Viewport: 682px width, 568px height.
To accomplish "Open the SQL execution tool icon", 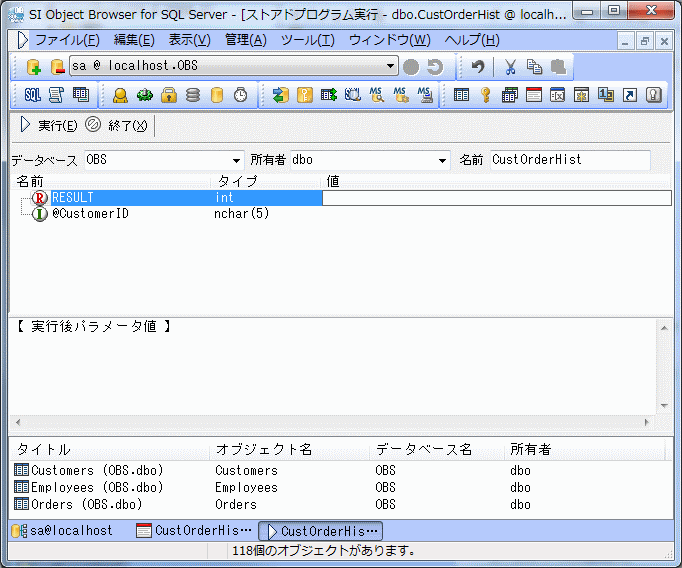I will coord(32,95).
